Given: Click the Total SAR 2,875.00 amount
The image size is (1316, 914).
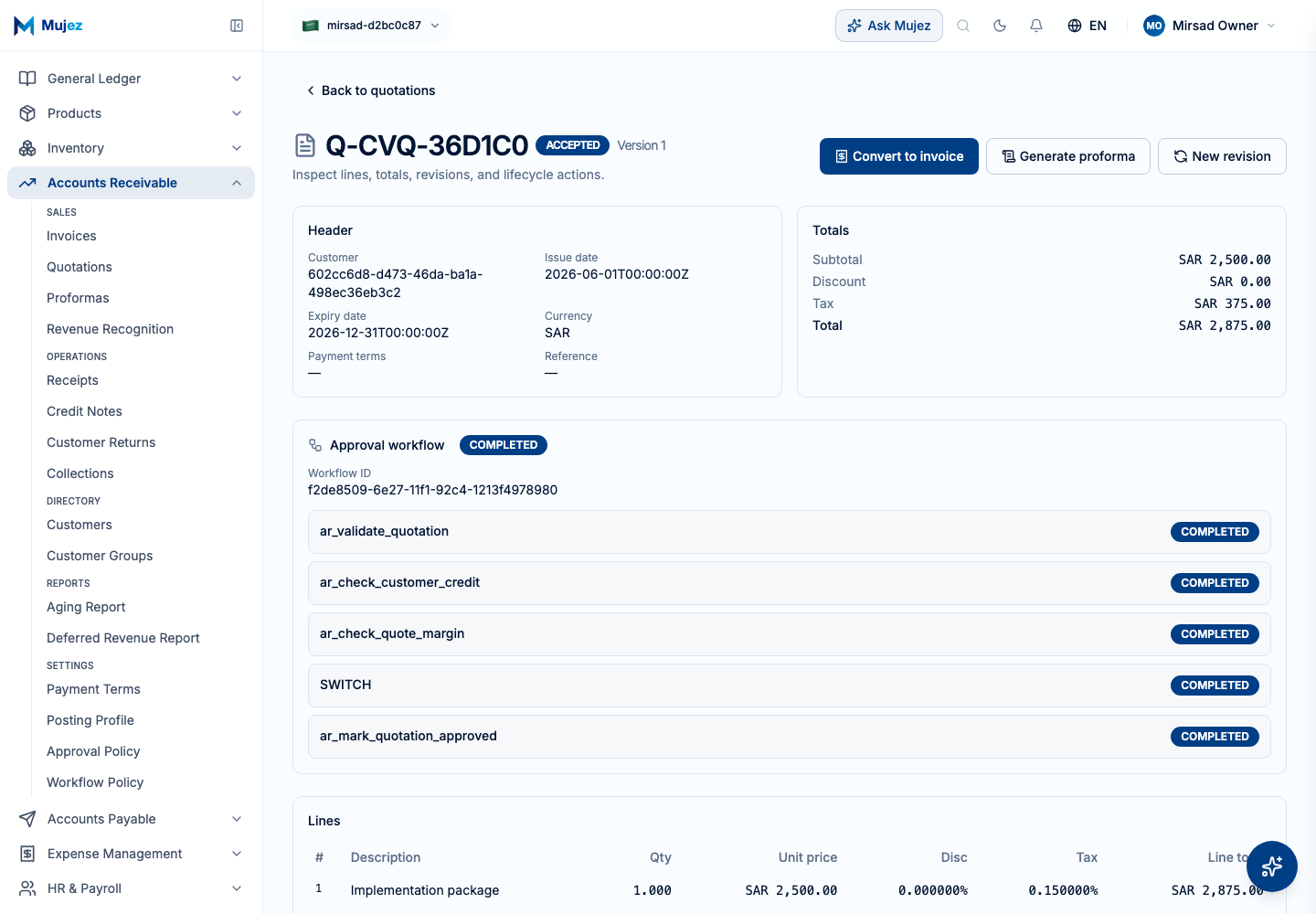Looking at the screenshot, I should click(1225, 325).
